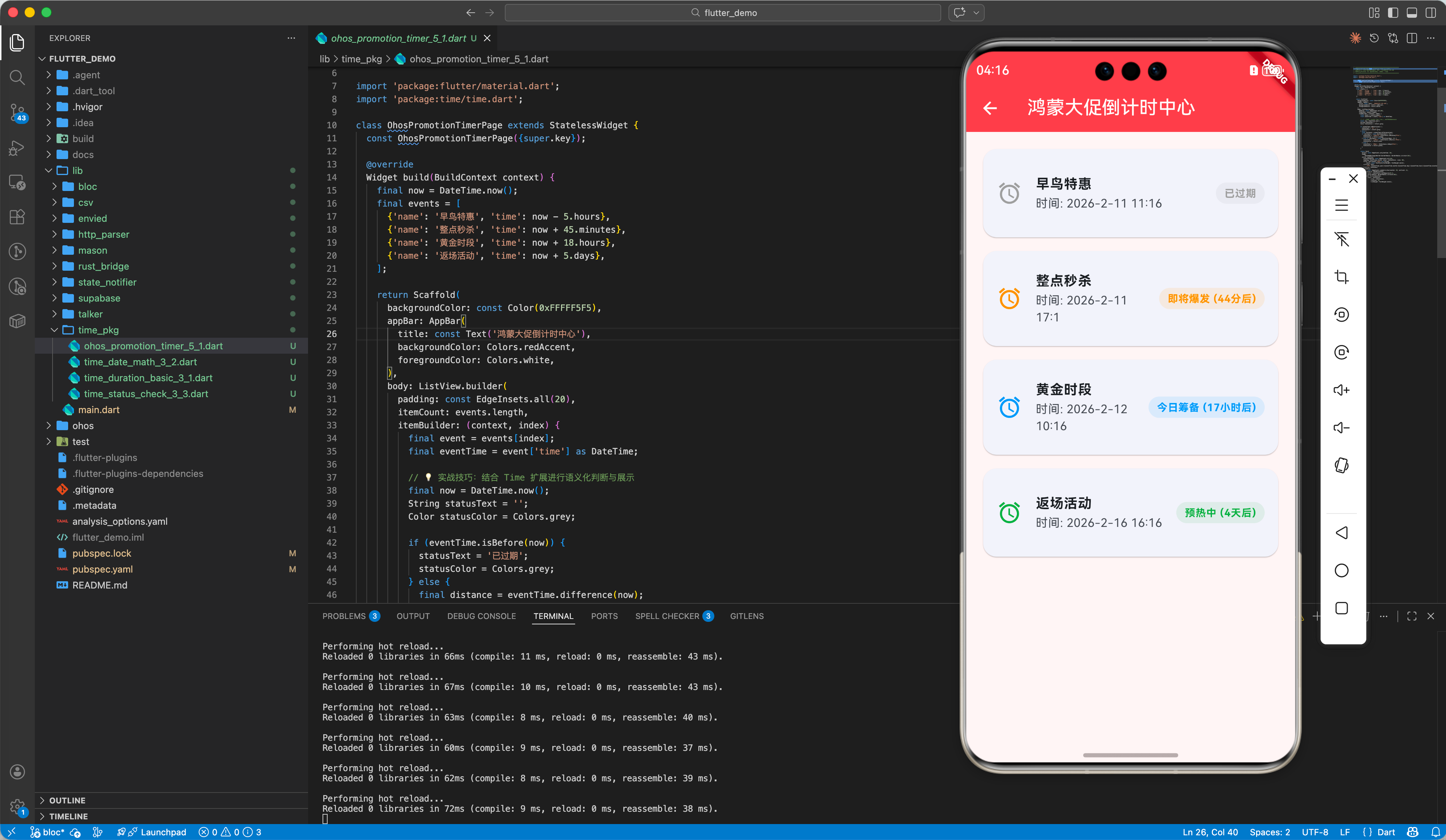Open the Extensions view icon

point(17,217)
